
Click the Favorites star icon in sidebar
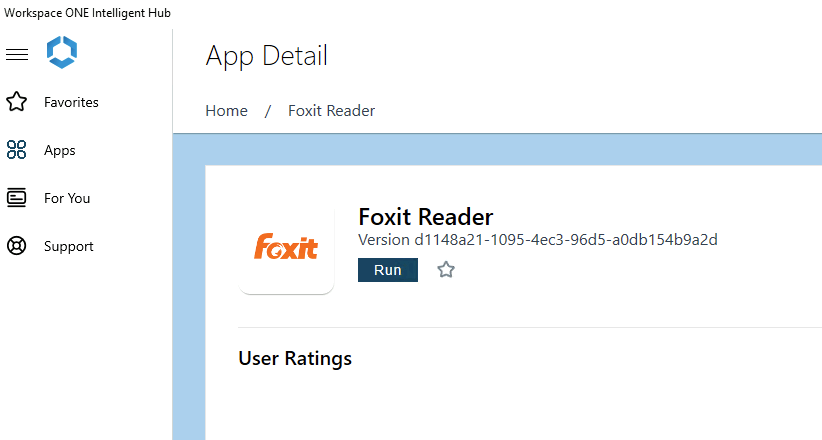17,102
